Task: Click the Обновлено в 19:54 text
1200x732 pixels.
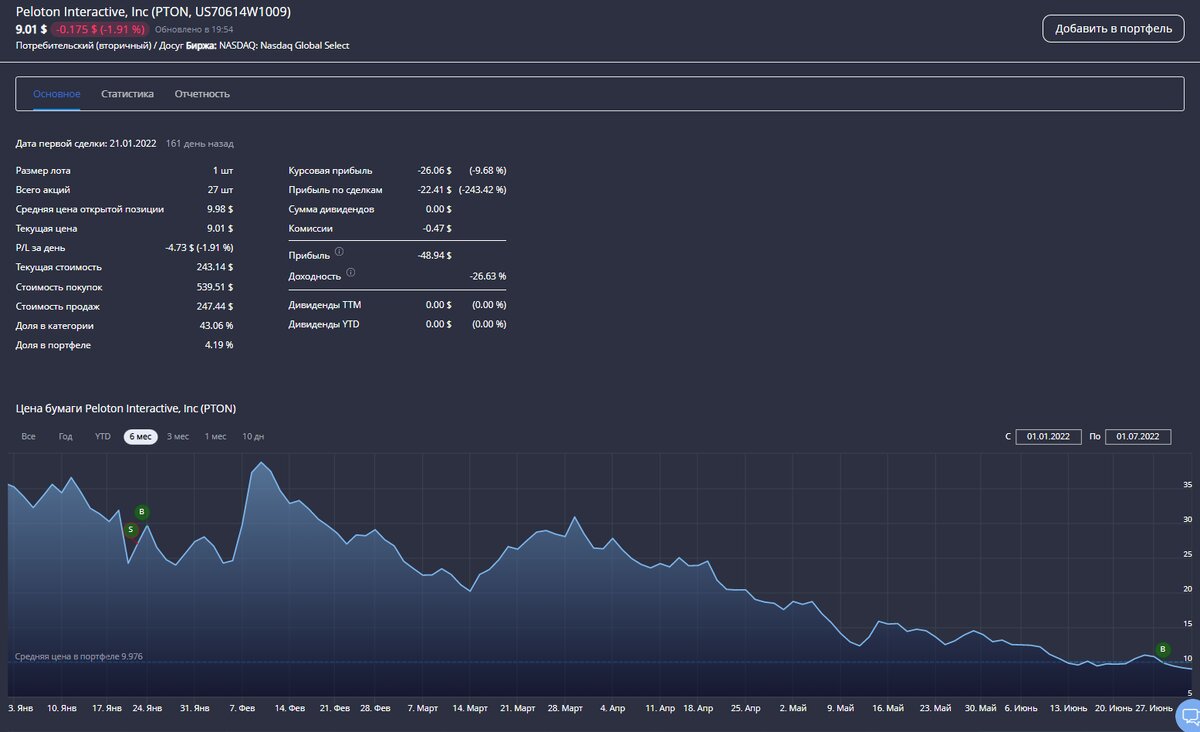Action: point(194,30)
